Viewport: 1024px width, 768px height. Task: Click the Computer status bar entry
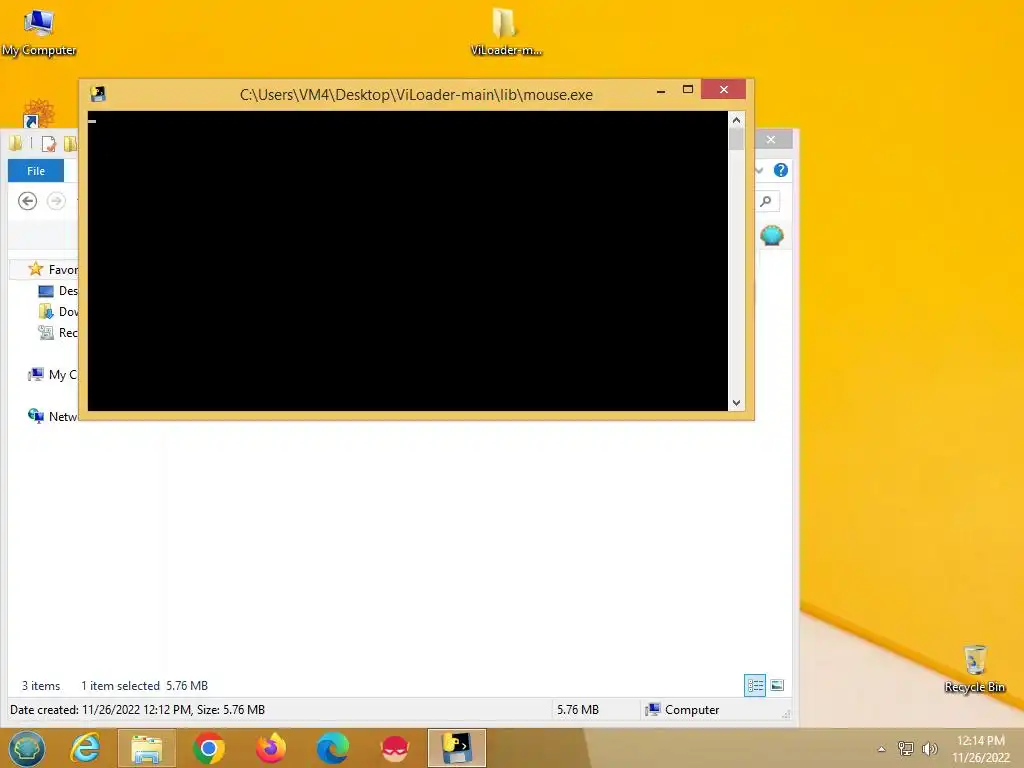[x=682, y=710]
